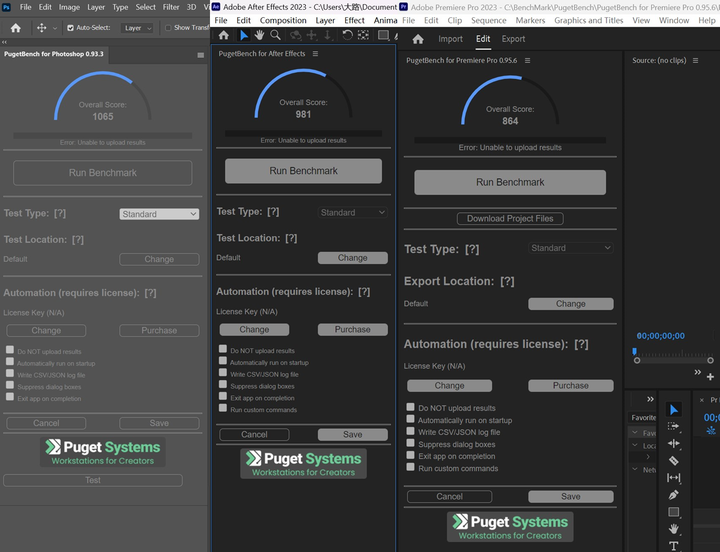Click Download Project Files button

510,219
